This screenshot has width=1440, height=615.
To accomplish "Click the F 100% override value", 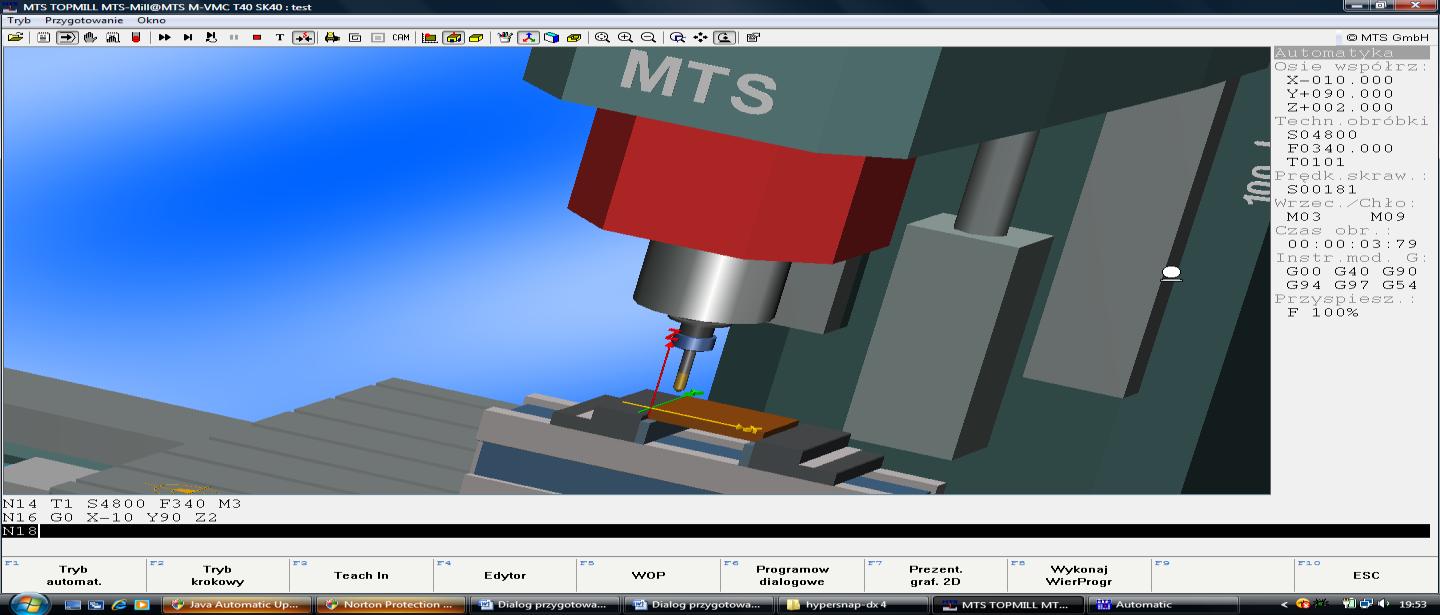I will tap(1322, 312).
